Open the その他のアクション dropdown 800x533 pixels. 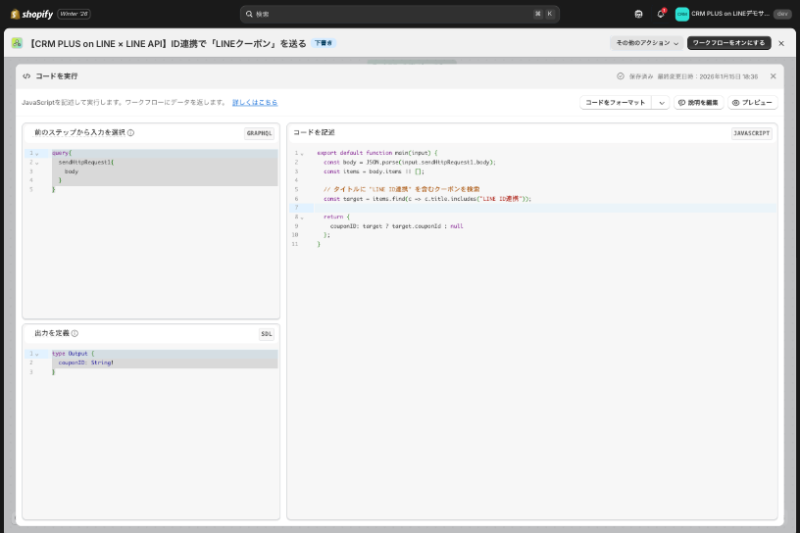pyautogui.click(x=647, y=43)
